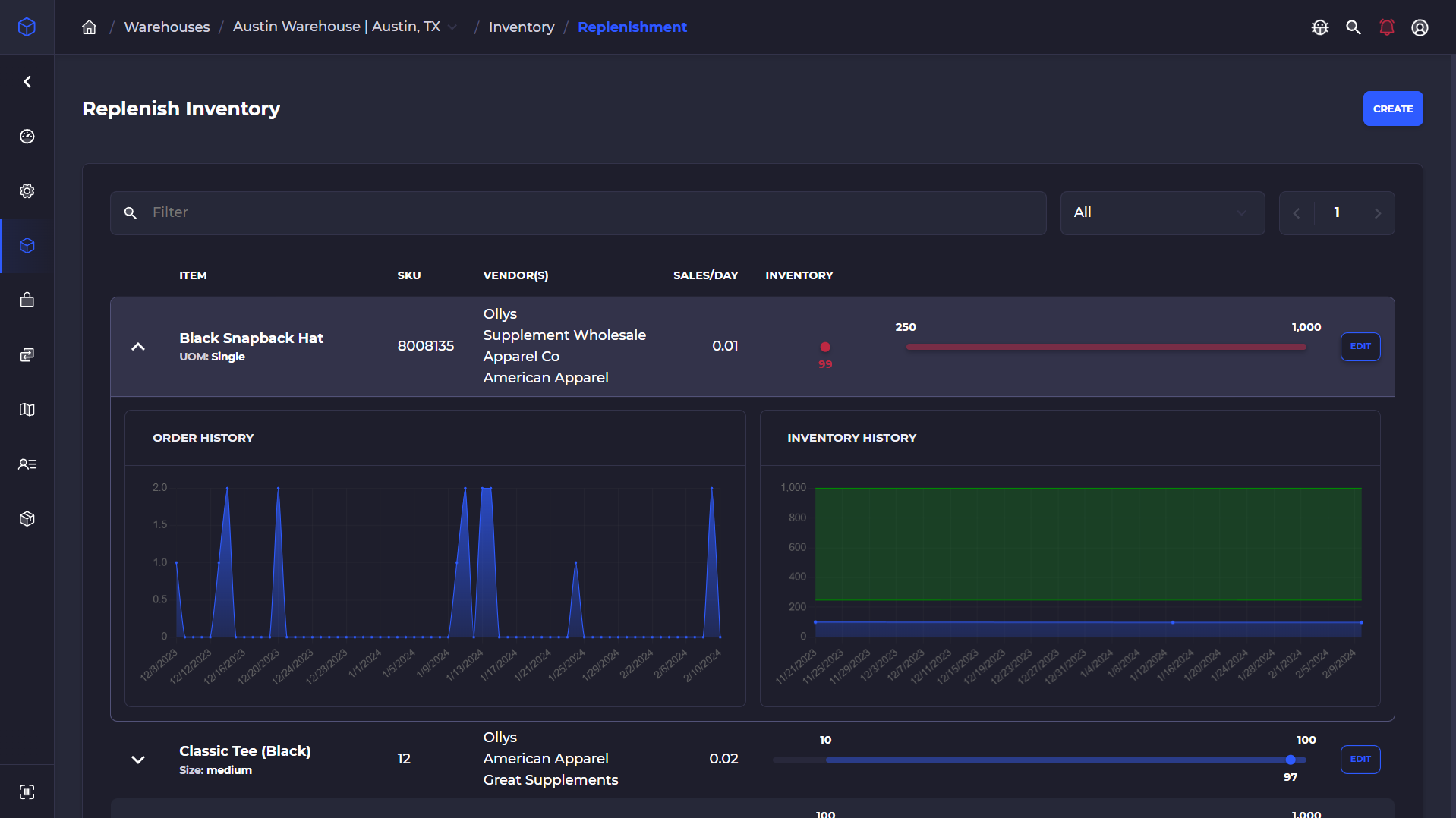
Task: Expand the Classic Tee (Black) row
Action: tap(138, 760)
